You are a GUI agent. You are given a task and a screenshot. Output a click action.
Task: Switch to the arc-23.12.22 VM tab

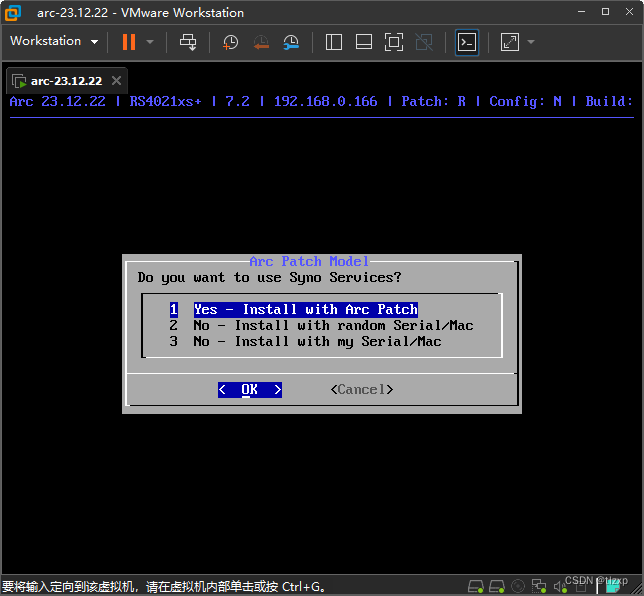pyautogui.click(x=66, y=81)
